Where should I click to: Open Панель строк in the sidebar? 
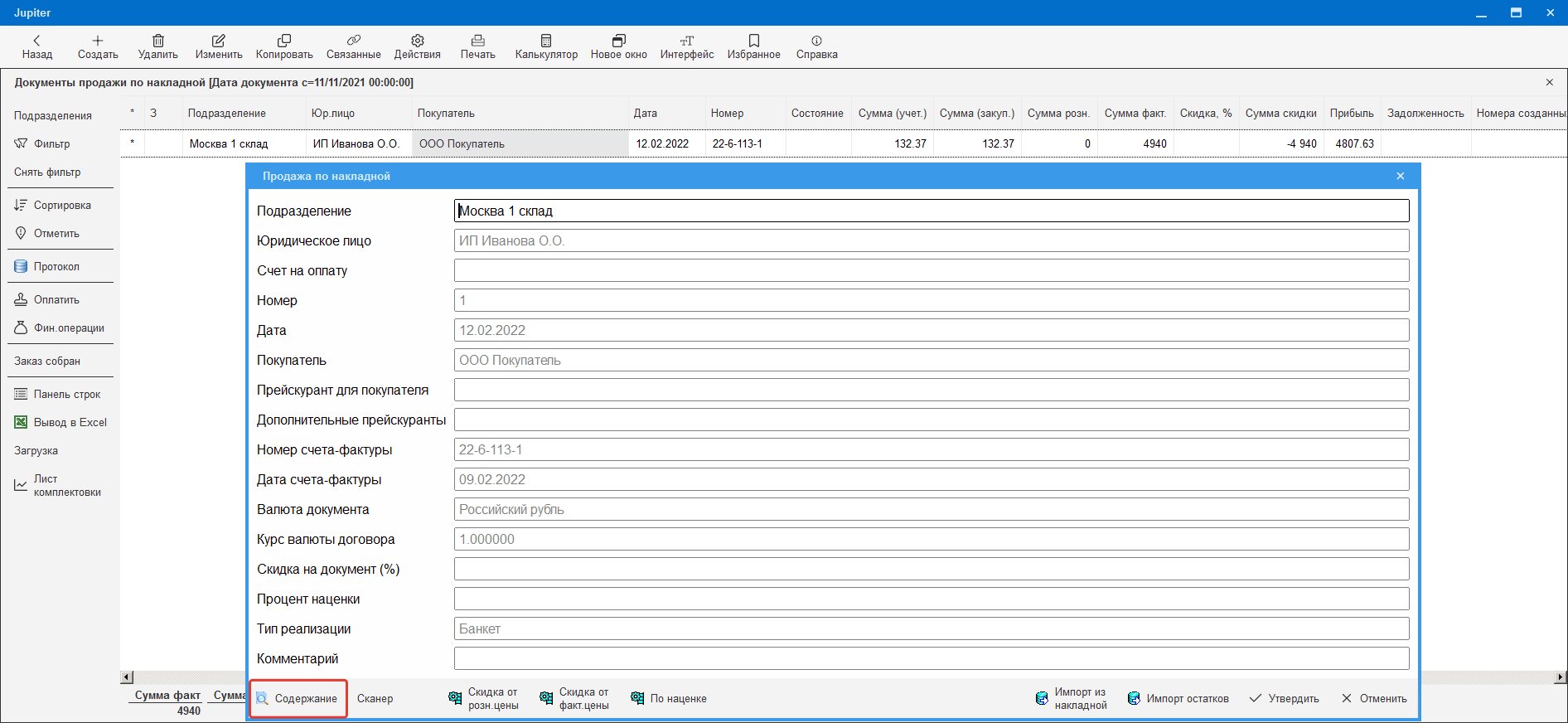pos(57,394)
